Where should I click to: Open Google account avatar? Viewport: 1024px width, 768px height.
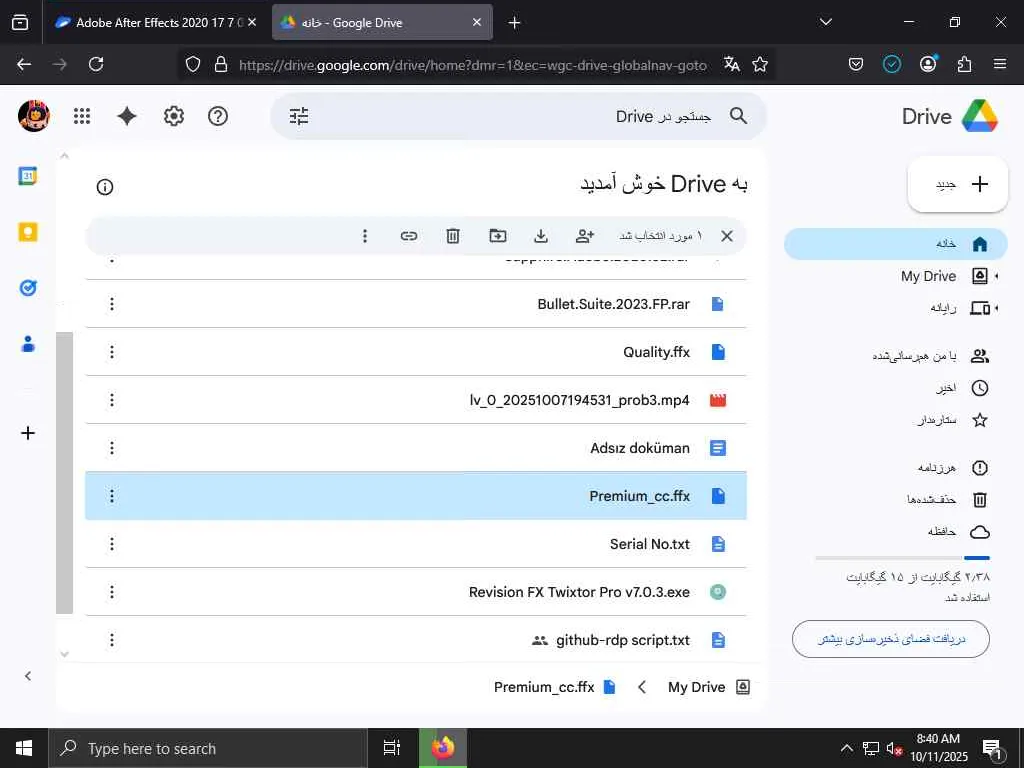point(33,116)
